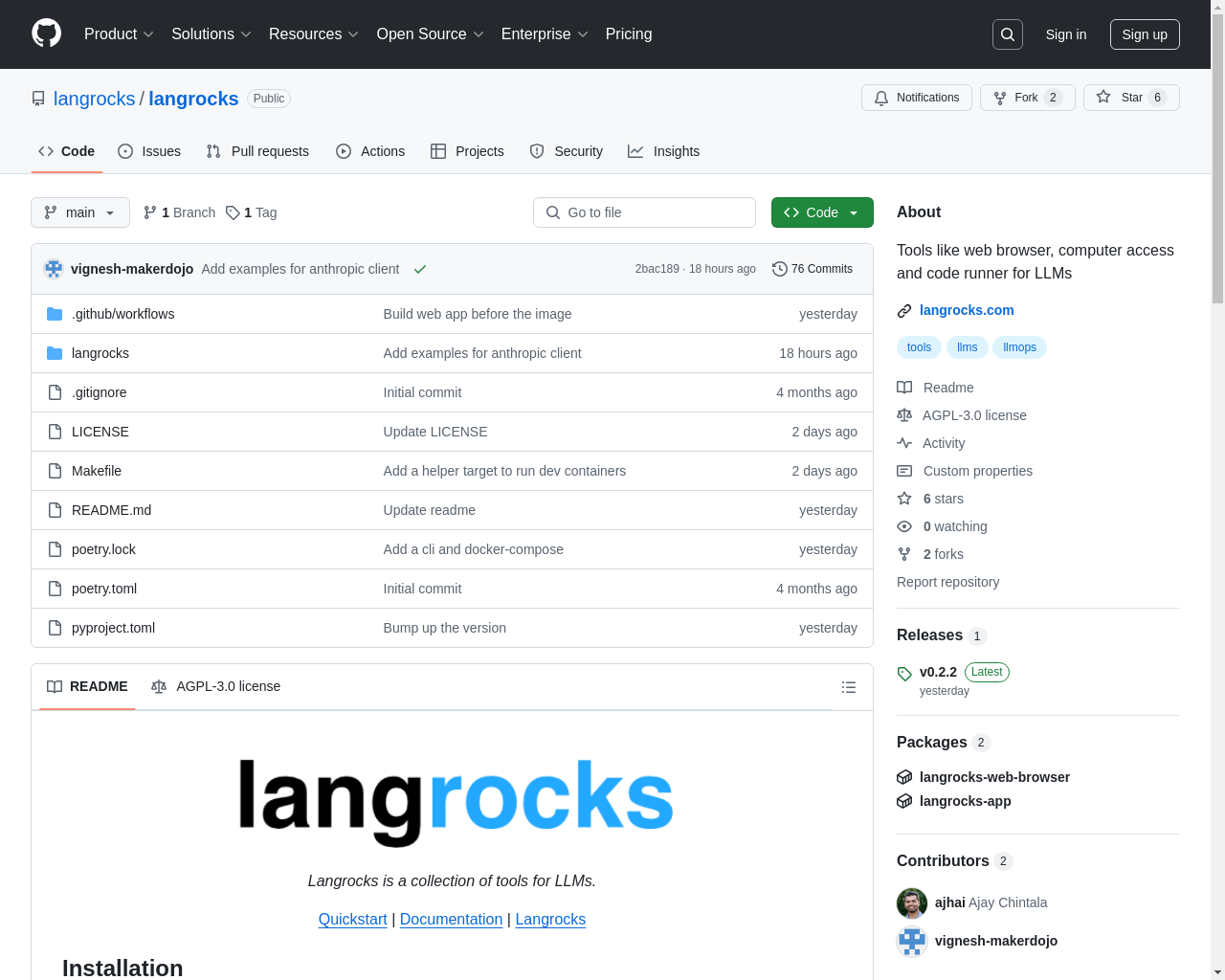Click the tools topic tag
Screen dimensions: 1225x980
pyautogui.click(x=919, y=347)
